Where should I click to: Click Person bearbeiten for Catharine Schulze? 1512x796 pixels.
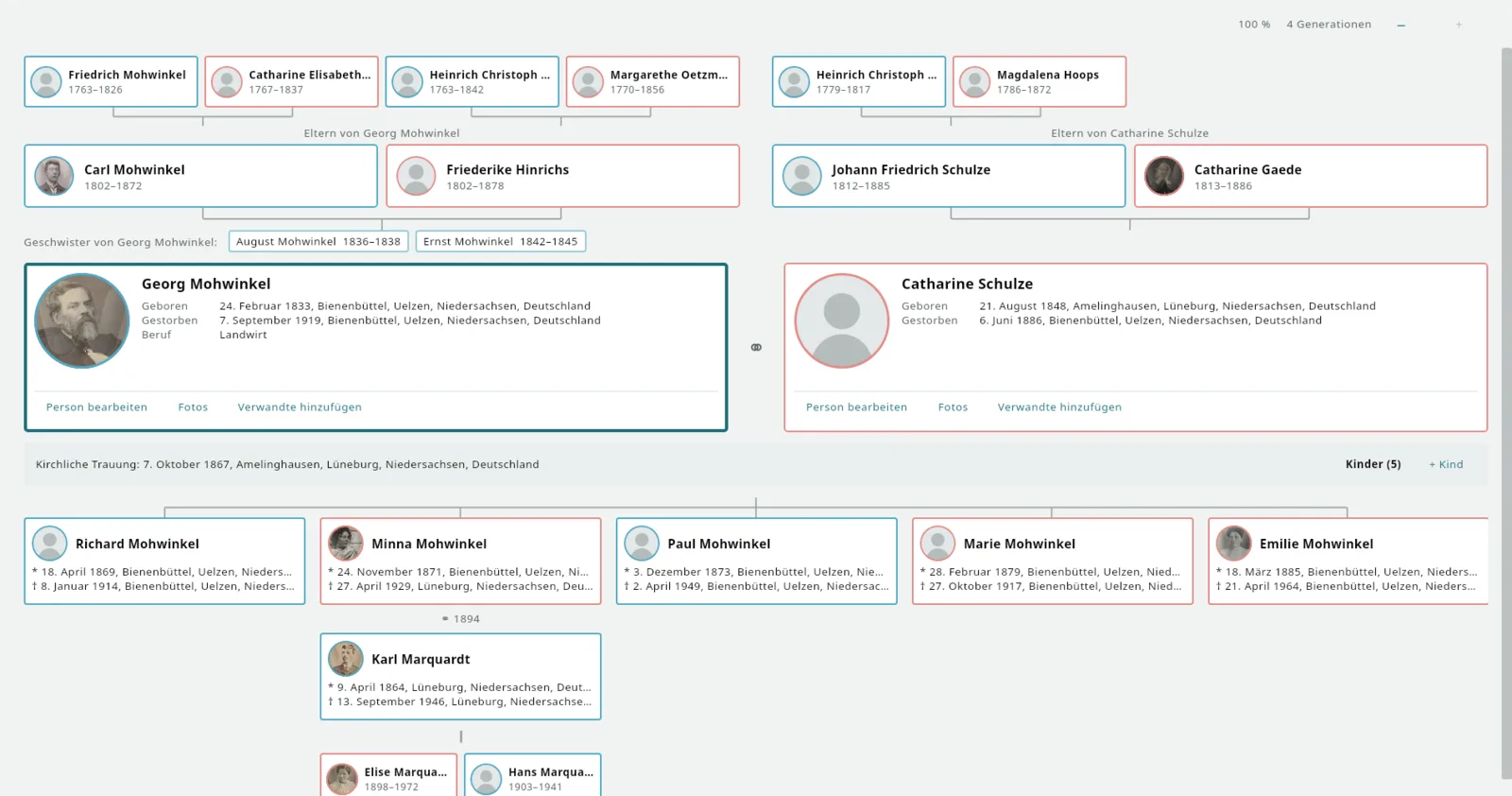pos(856,407)
